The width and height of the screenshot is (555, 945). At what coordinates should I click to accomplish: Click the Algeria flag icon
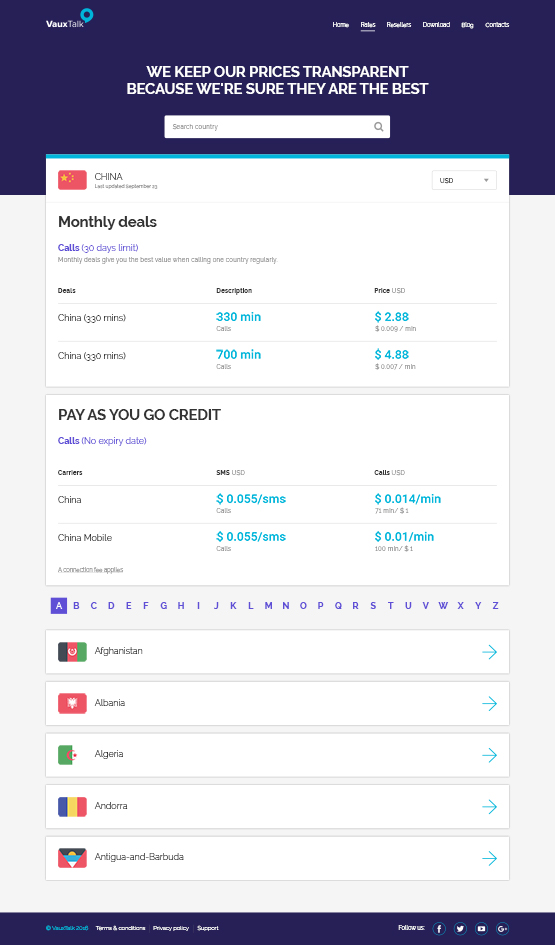[x=72, y=755]
